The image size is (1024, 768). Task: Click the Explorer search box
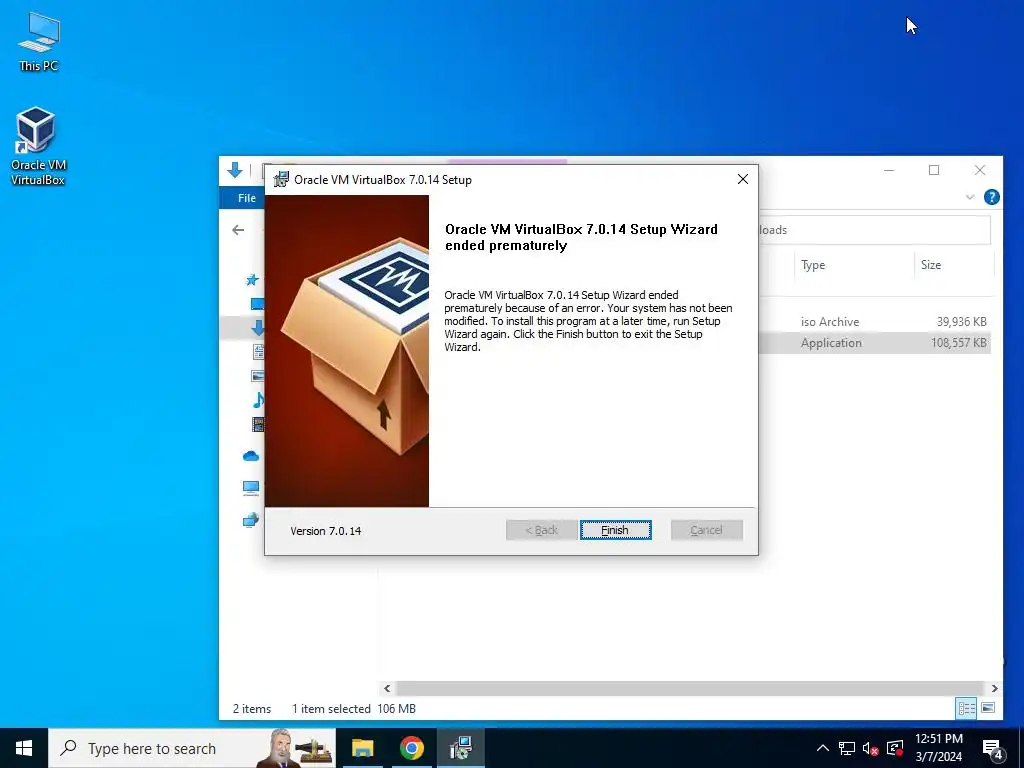(874, 230)
